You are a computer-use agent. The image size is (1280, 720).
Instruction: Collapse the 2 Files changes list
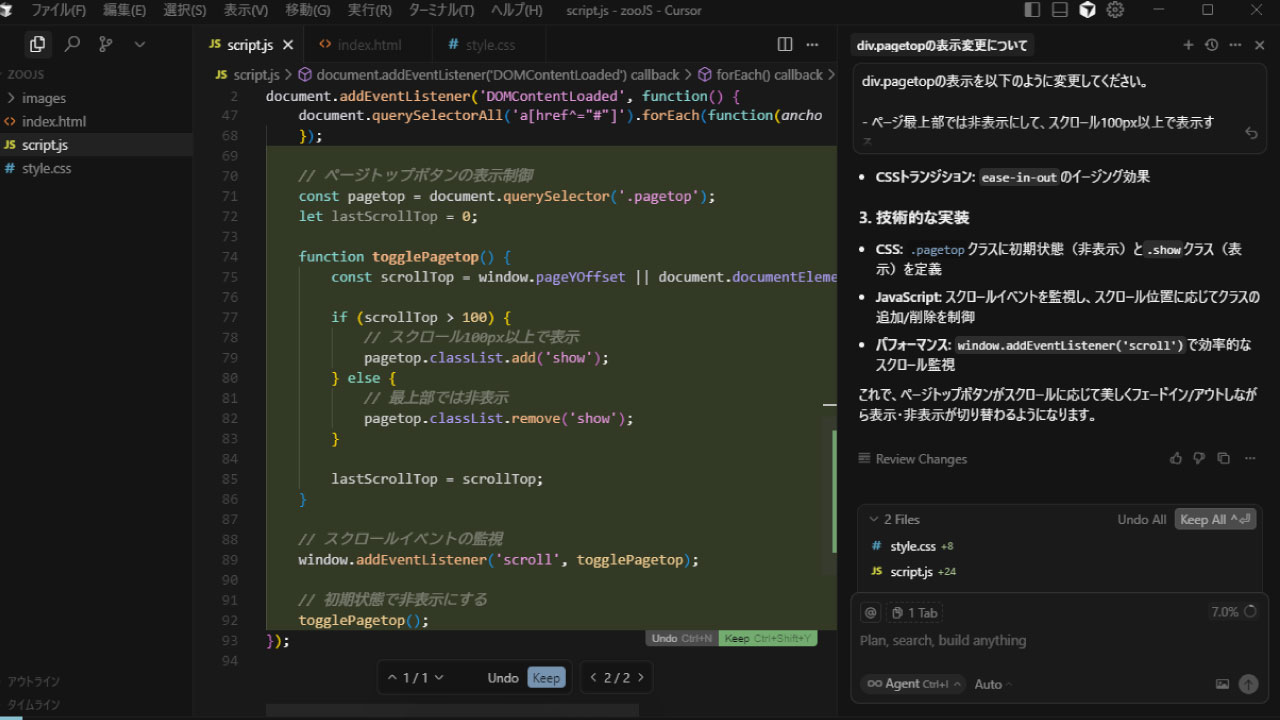coord(894,520)
